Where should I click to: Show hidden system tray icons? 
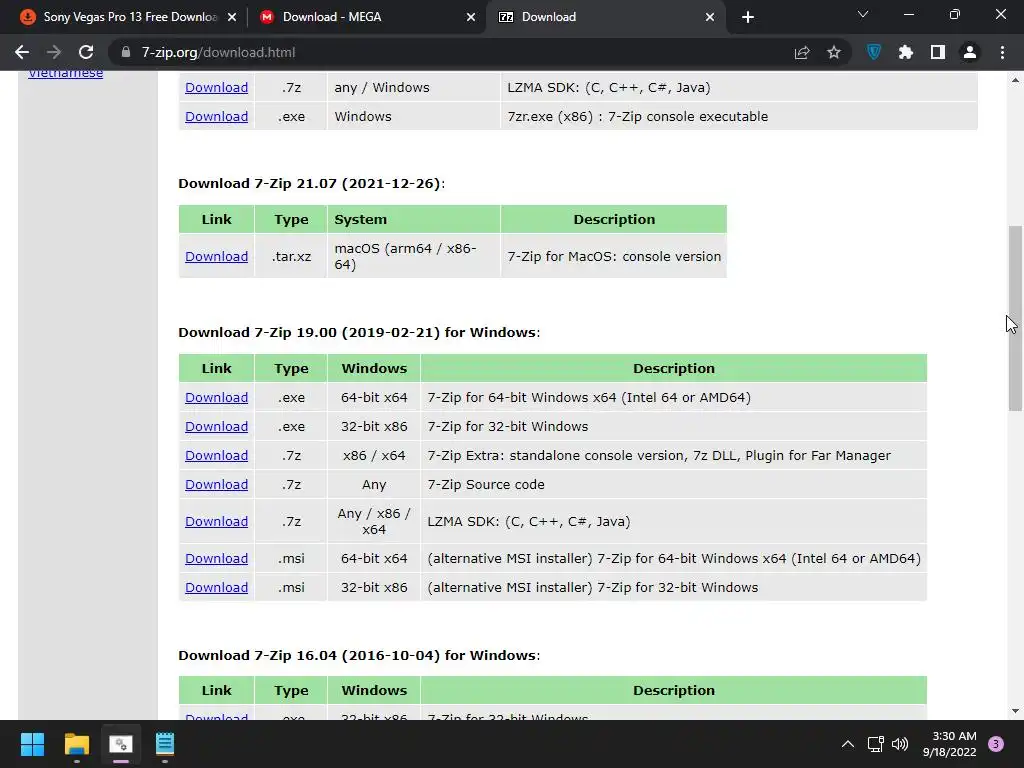(x=848, y=744)
